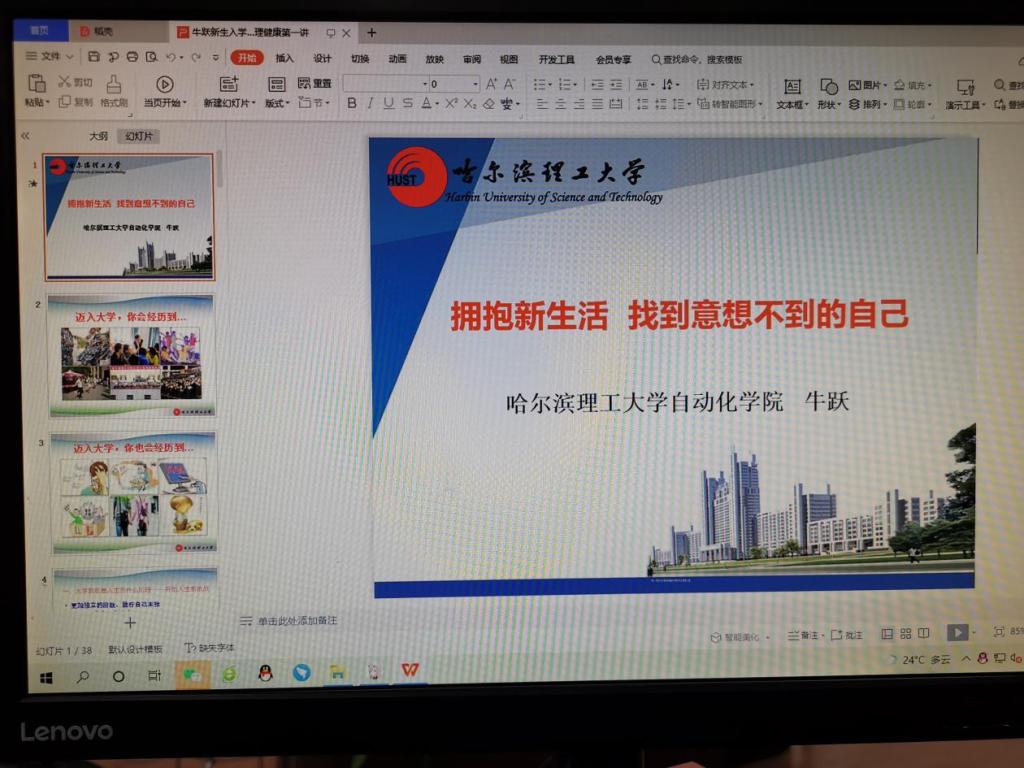The width and height of the screenshot is (1024, 768).
Task: Click the 智能美化 button in status bar
Action: tap(735, 636)
